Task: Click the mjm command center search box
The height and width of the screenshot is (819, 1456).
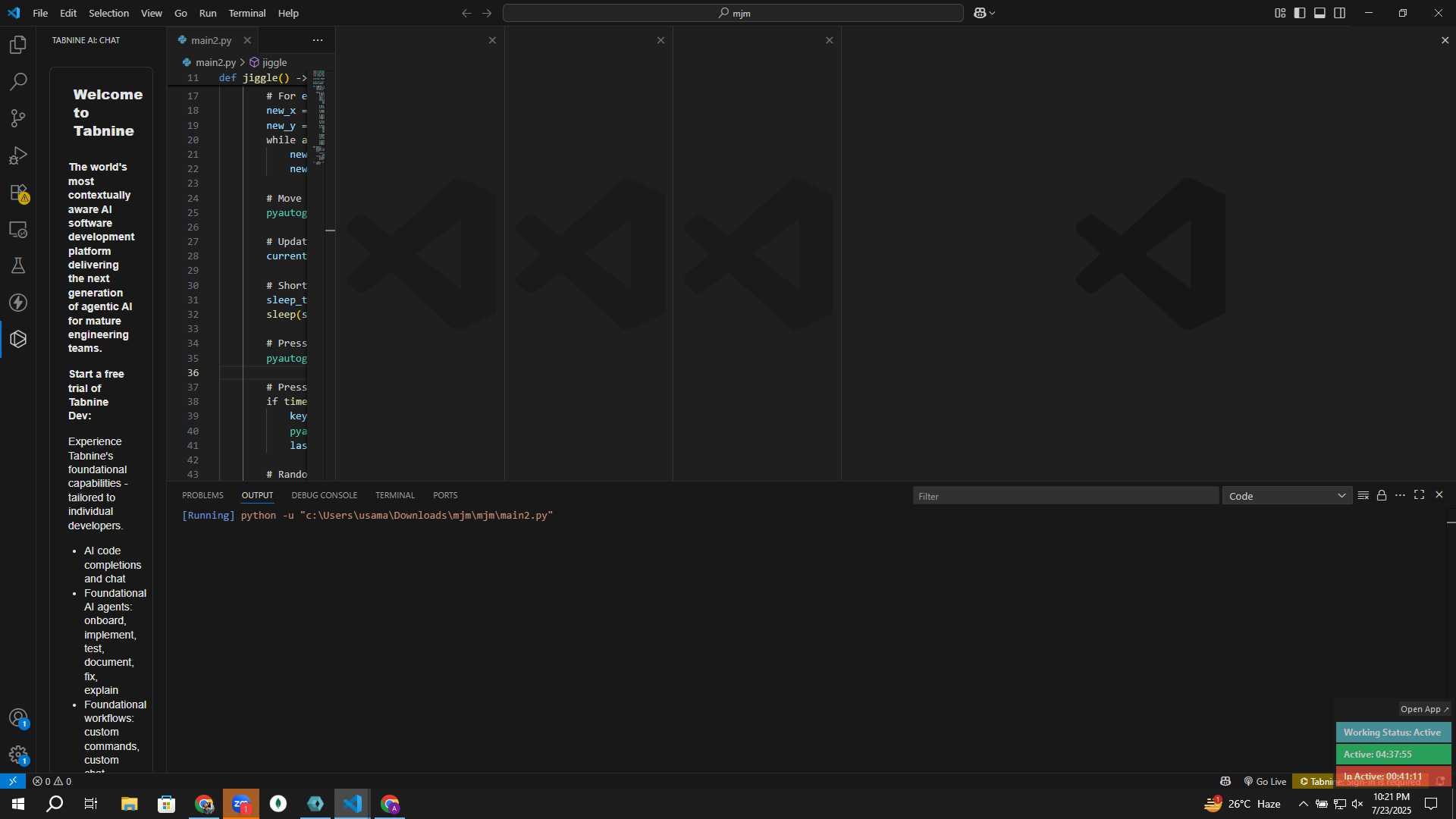Action: (733, 13)
